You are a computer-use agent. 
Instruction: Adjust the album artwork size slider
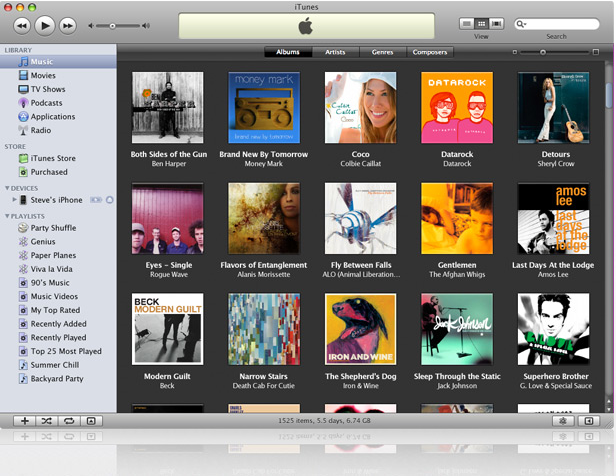[543, 52]
